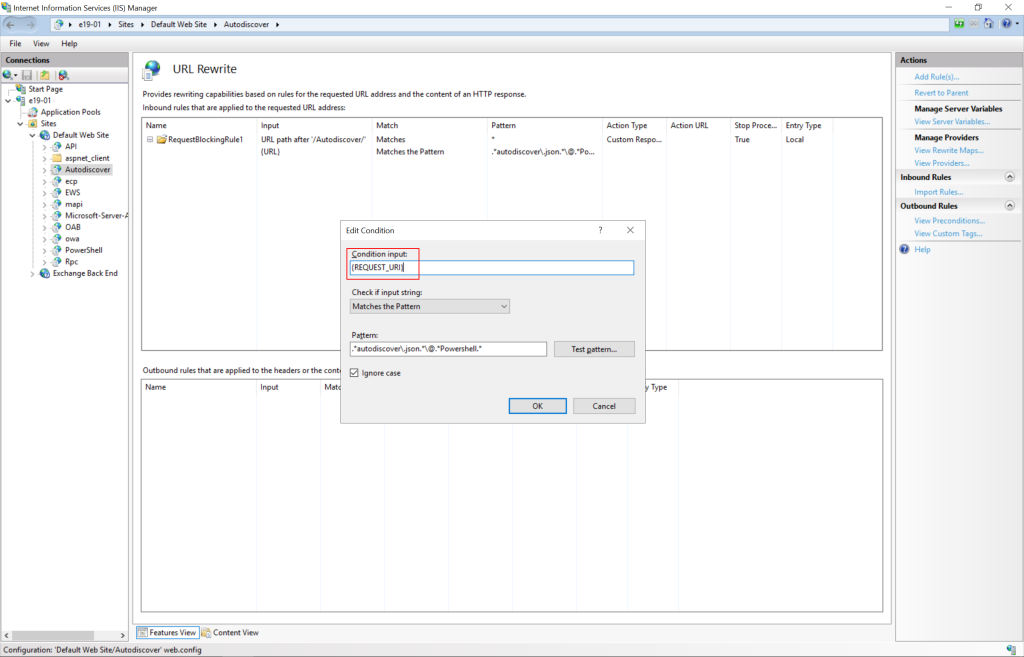Click inside the Condition input field
Image resolution: width=1024 pixels, height=657 pixels.
click(x=491, y=267)
